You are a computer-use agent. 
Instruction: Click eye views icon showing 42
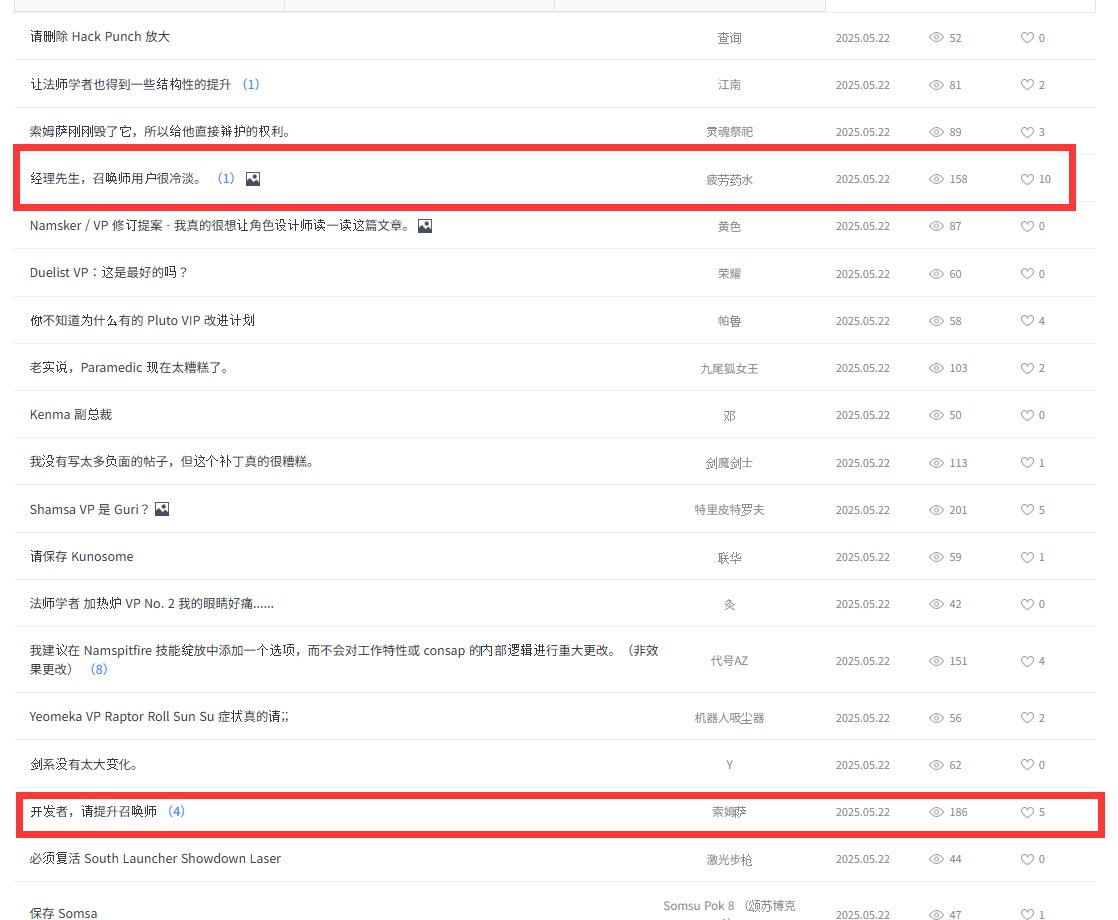[x=936, y=604]
